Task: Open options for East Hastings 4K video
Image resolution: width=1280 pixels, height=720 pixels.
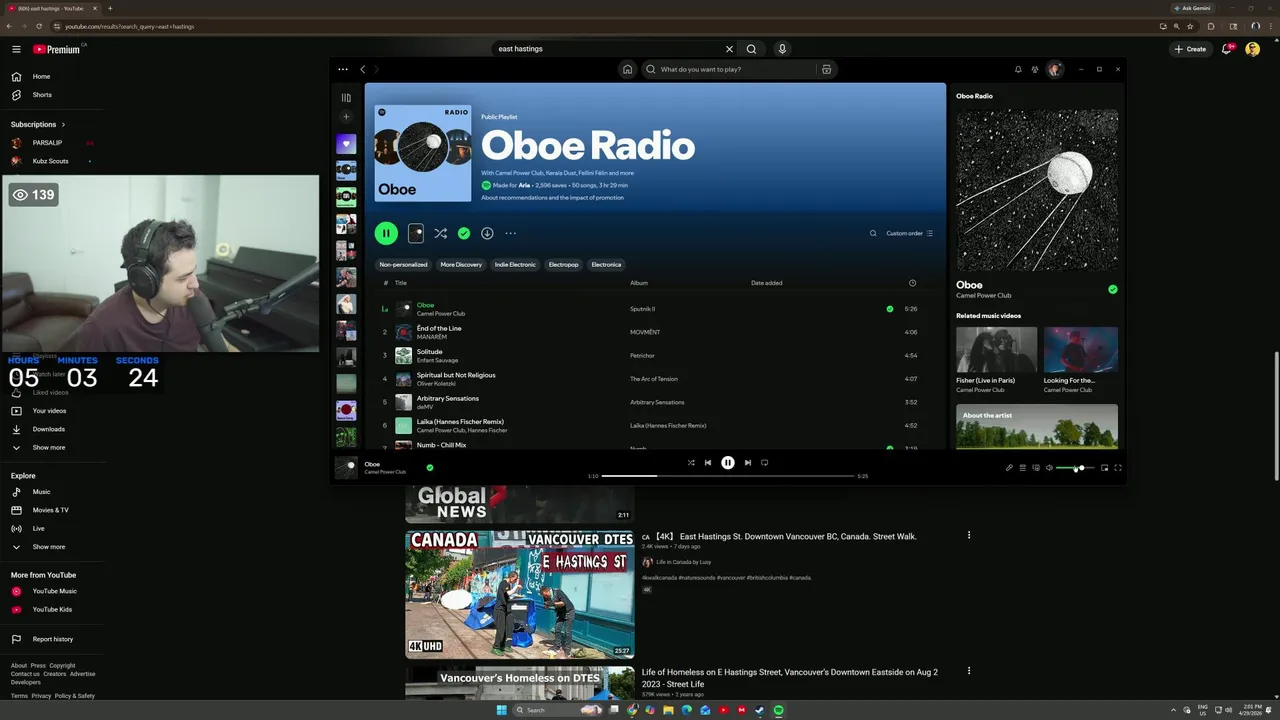Action: click(968, 535)
